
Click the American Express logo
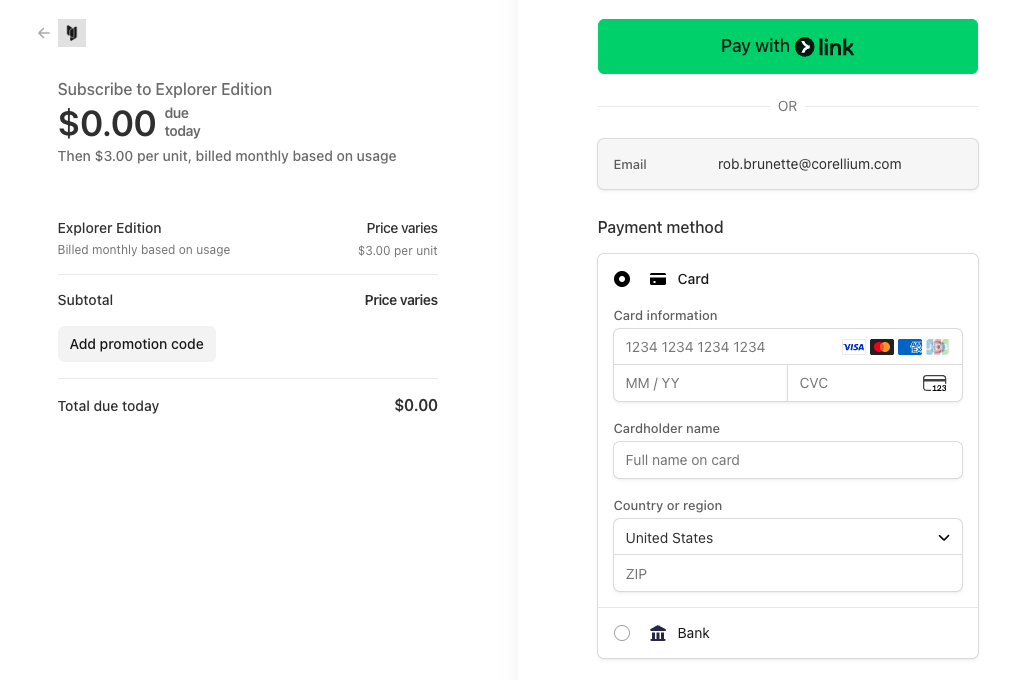pyautogui.click(x=909, y=347)
